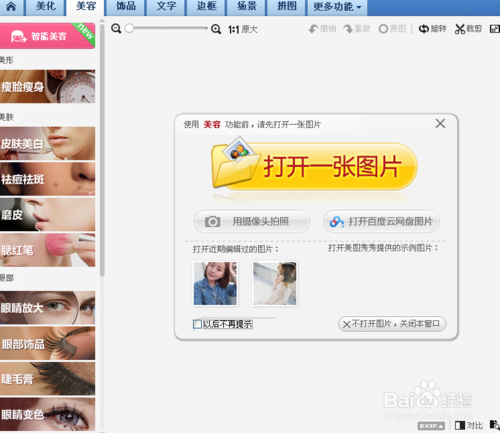Click 不打开图片，关闭本窗口 button
Screen dimensions: 500x433
point(392,324)
